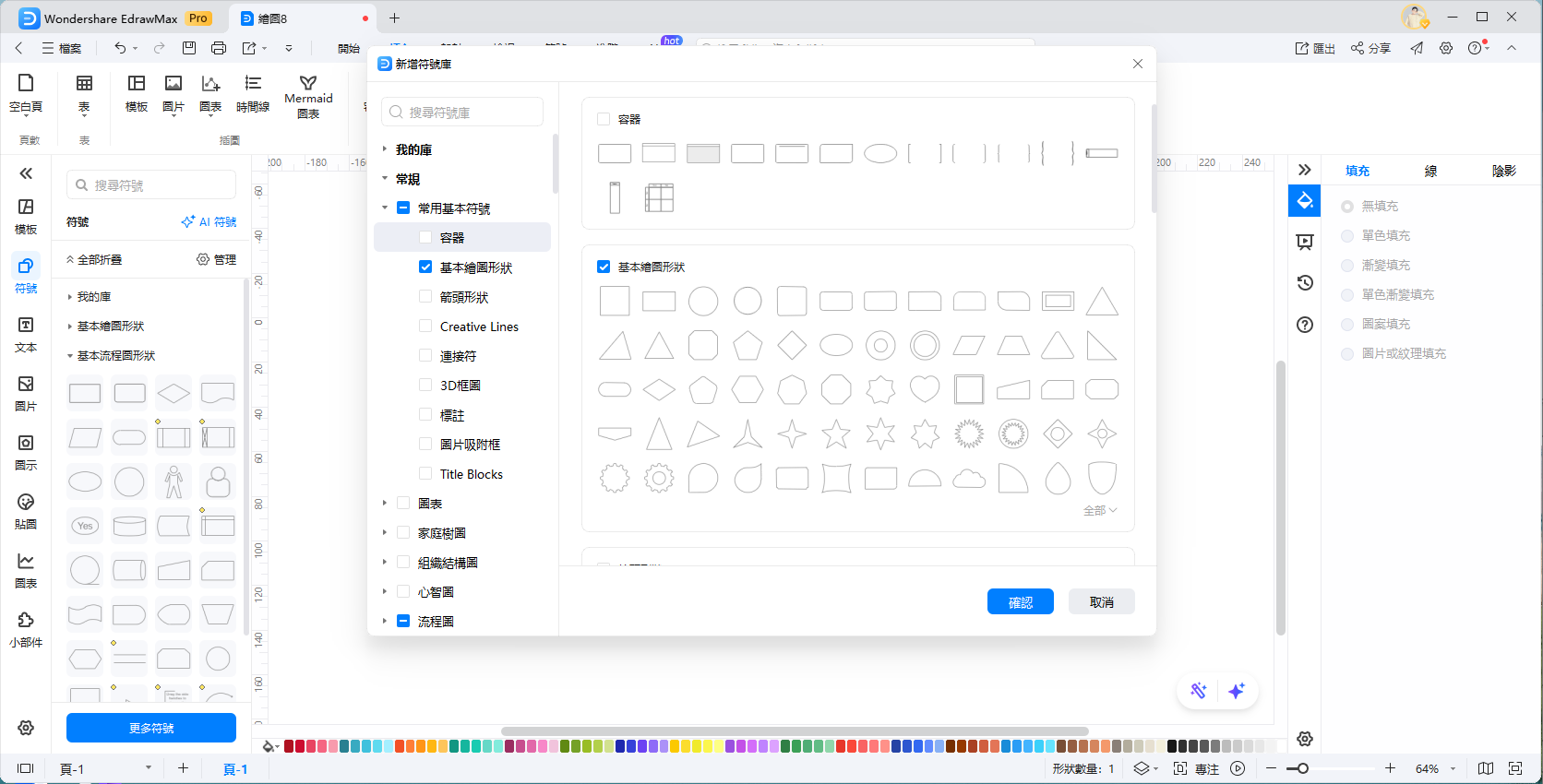Expand the 組織結構圖 category
Viewport: 1543px width, 784px height.
(x=385, y=563)
